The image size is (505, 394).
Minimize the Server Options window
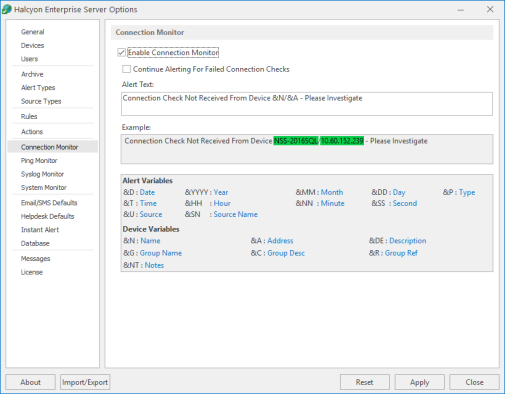click(x=461, y=10)
